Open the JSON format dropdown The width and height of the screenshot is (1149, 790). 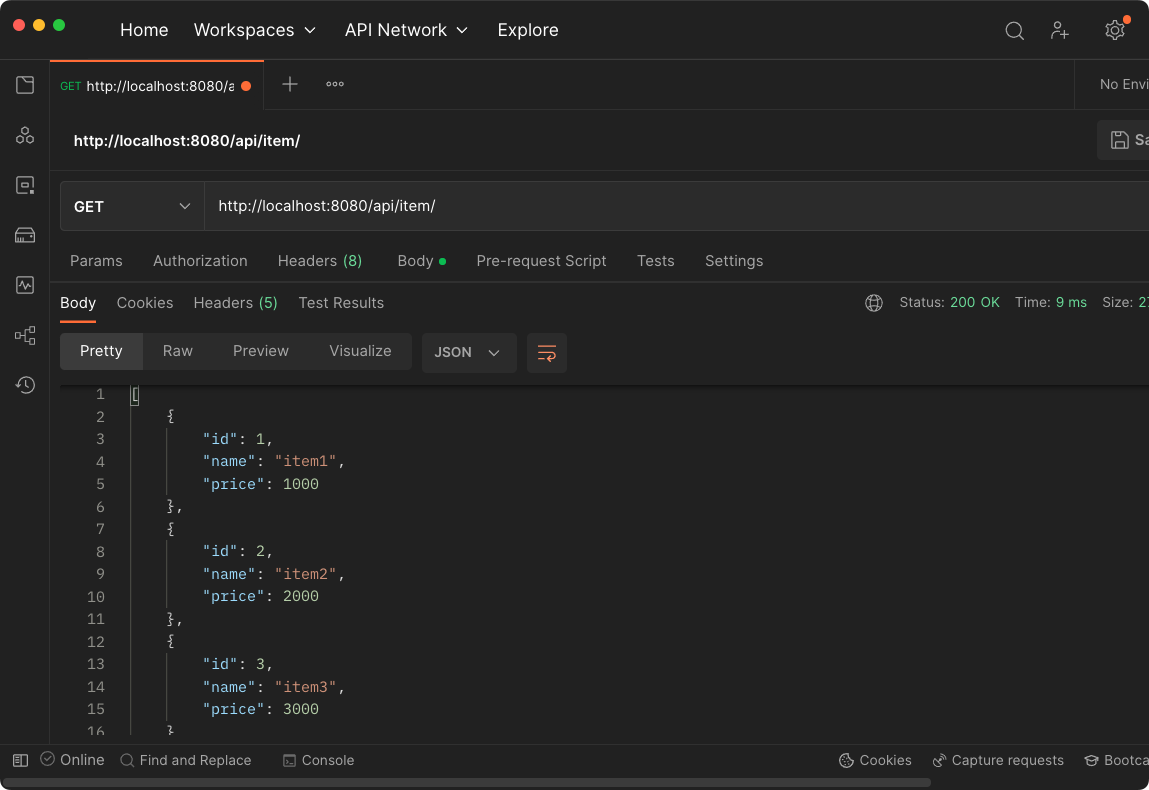(x=469, y=352)
